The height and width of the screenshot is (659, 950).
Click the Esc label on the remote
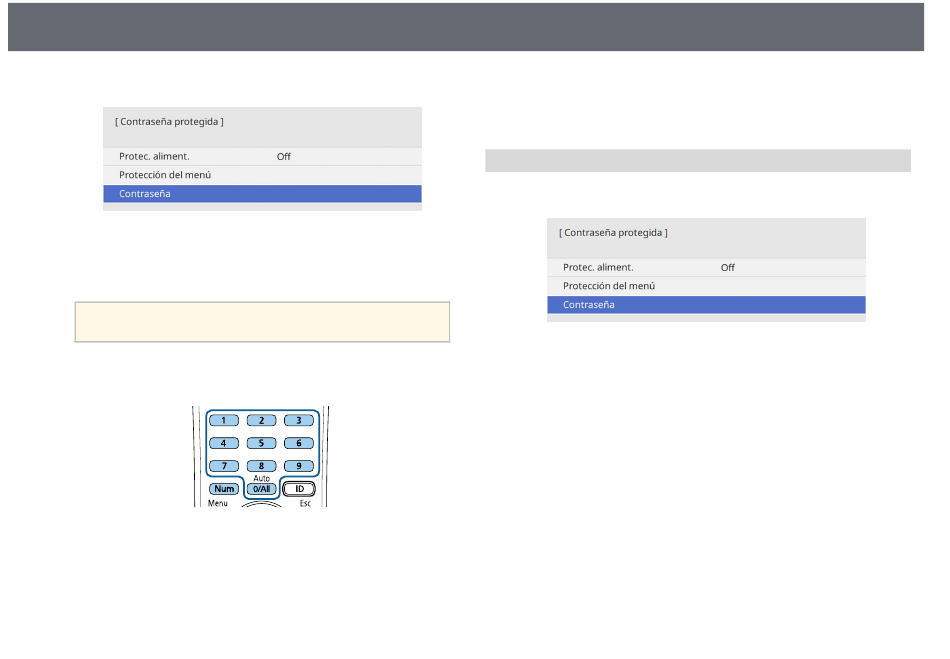tap(305, 503)
